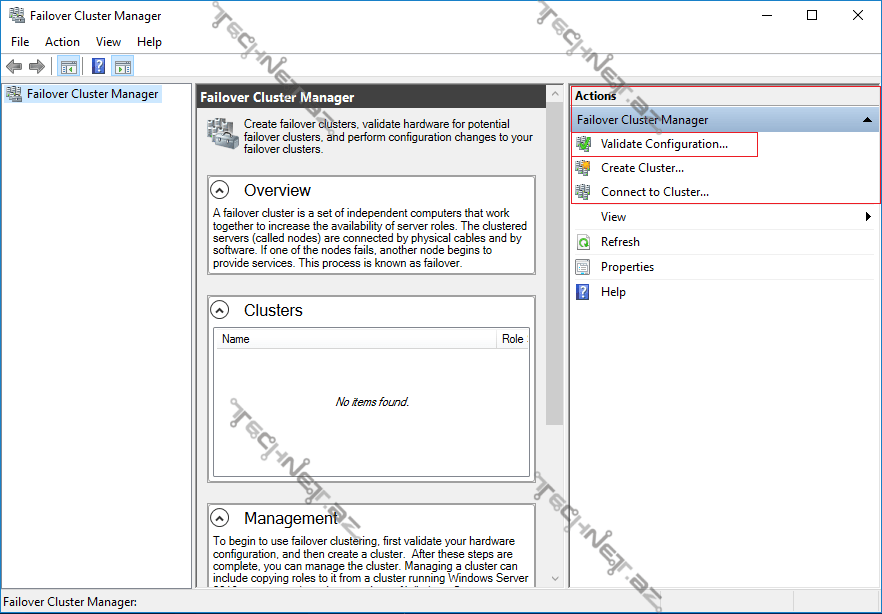Open the Action menu

[x=62, y=42]
